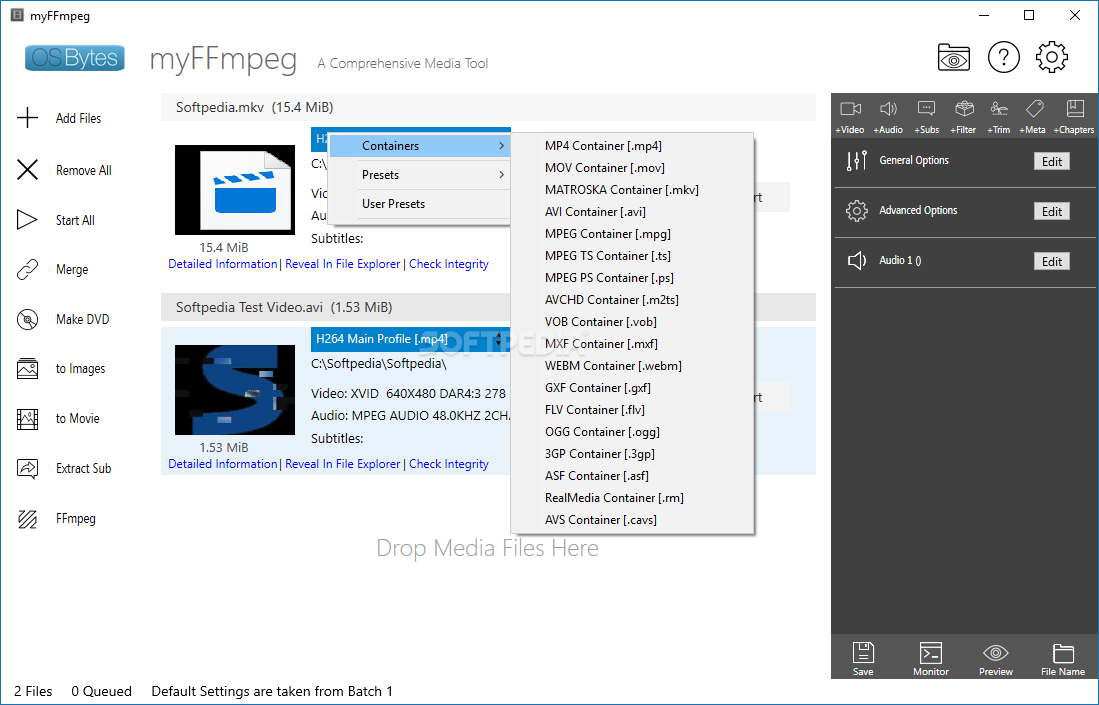Check Integrity of Softpedia.mkv

coord(449,264)
